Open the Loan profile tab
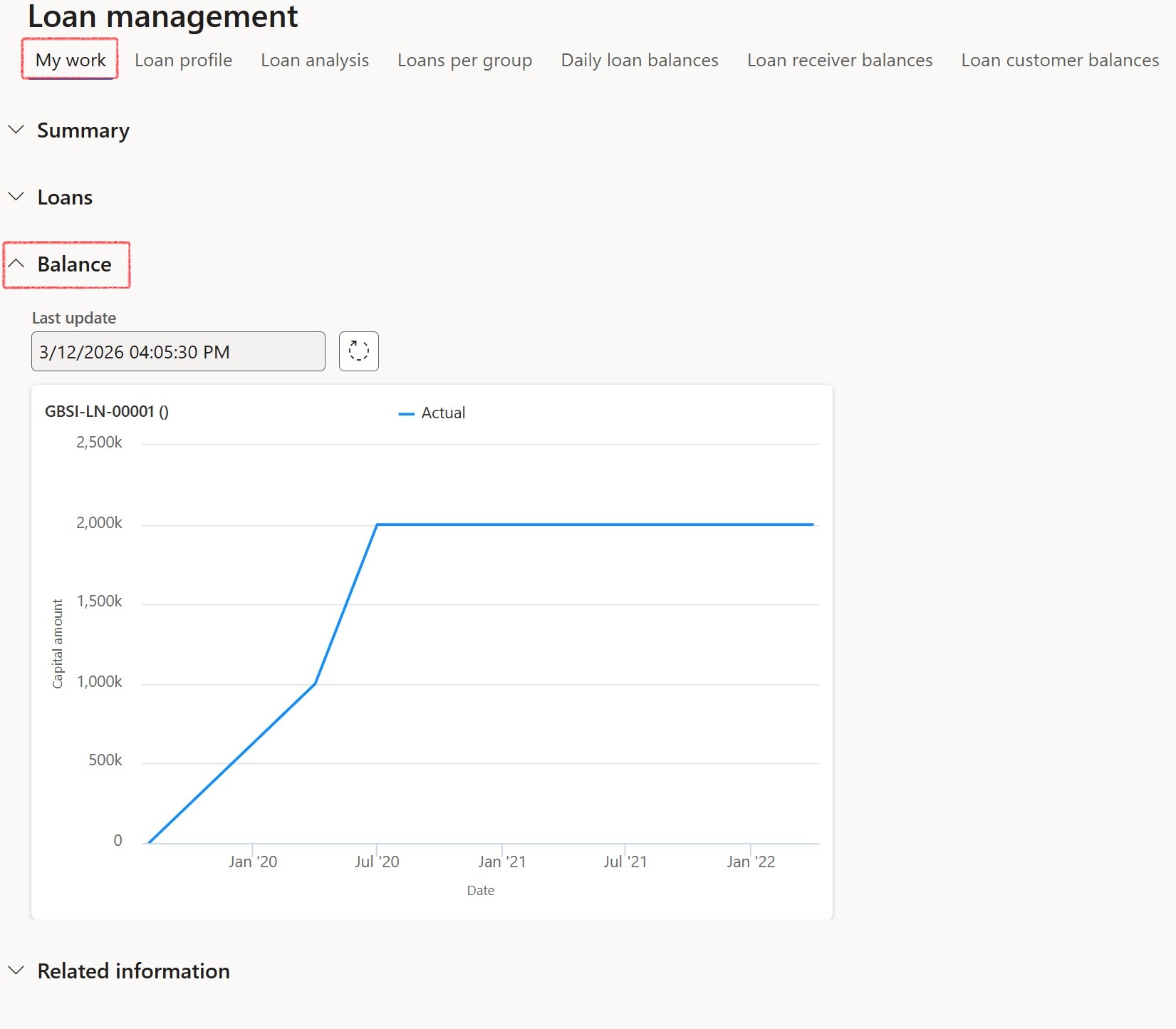Screen dimensions: 1176x1029 pos(183,60)
